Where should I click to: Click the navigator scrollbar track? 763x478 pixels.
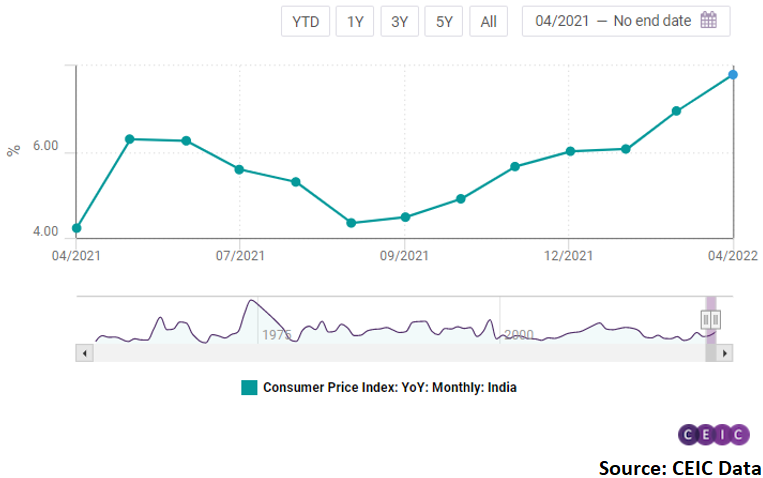[x=400, y=353]
